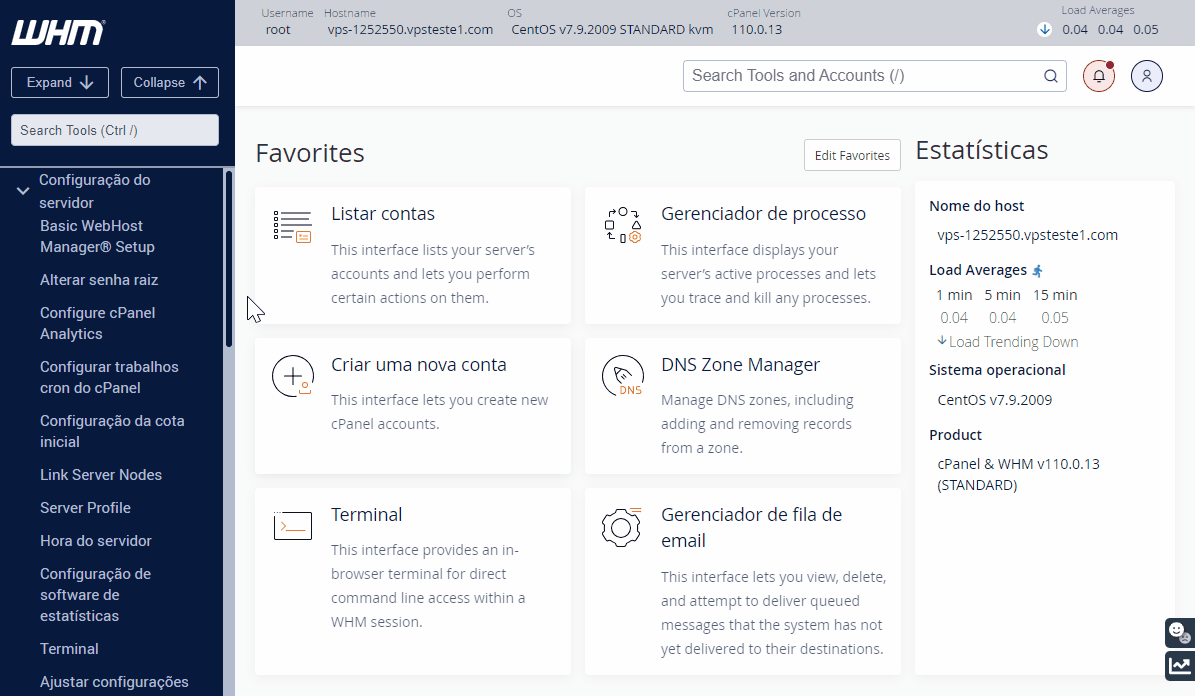
Task: Click the search magnifier icon
Action: click(x=1050, y=75)
